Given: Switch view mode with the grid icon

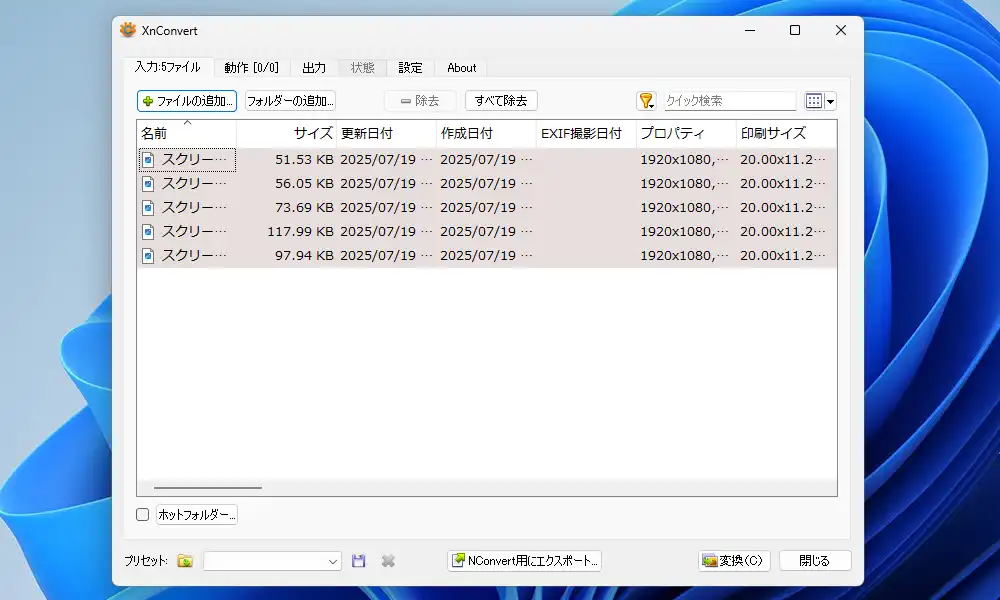Looking at the screenshot, I should (x=814, y=101).
